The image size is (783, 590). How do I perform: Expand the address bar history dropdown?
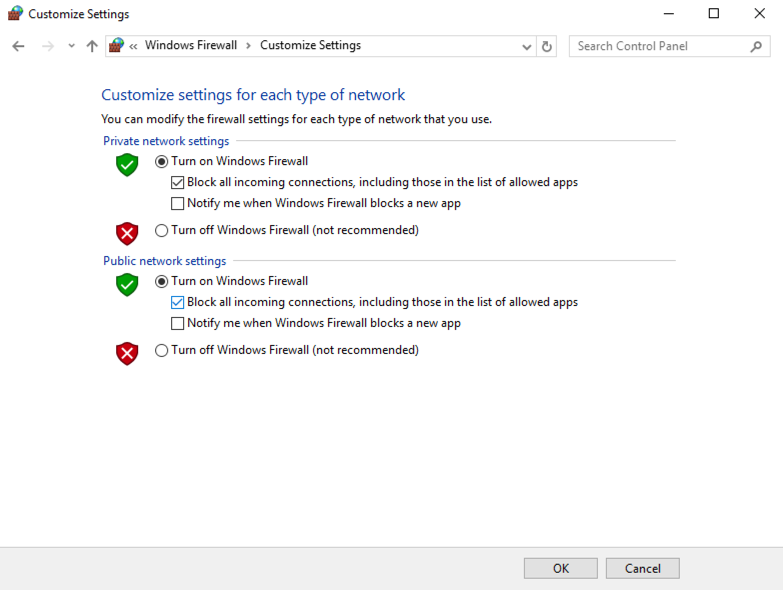pyautogui.click(x=527, y=46)
